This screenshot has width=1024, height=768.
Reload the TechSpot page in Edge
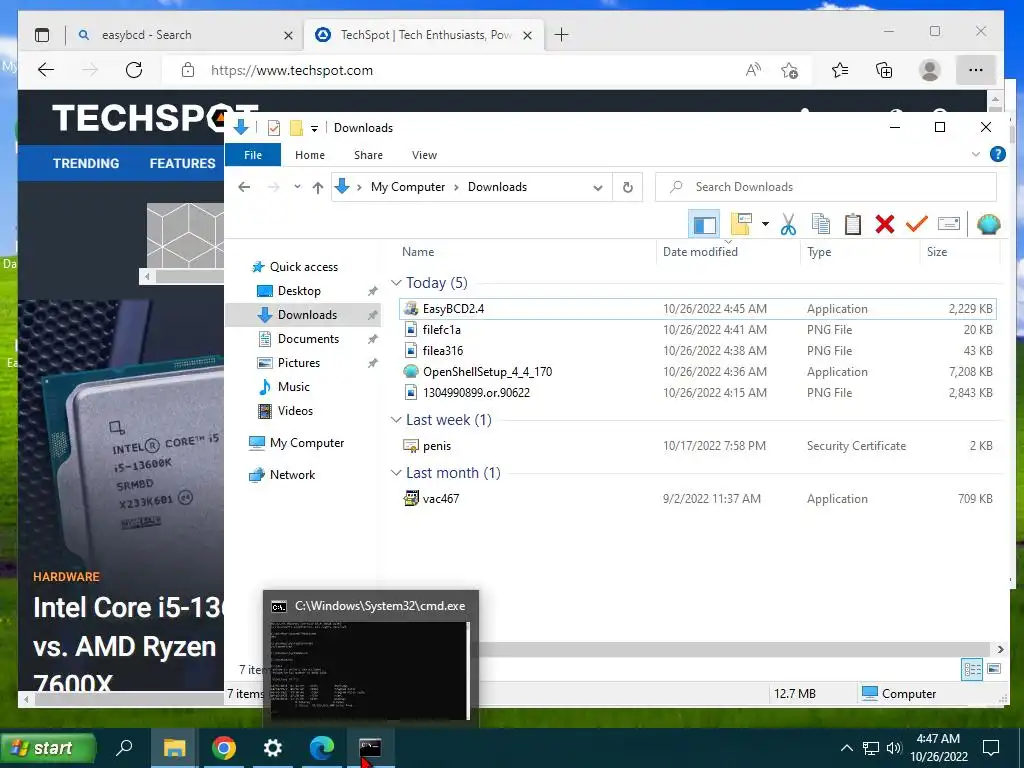(134, 70)
